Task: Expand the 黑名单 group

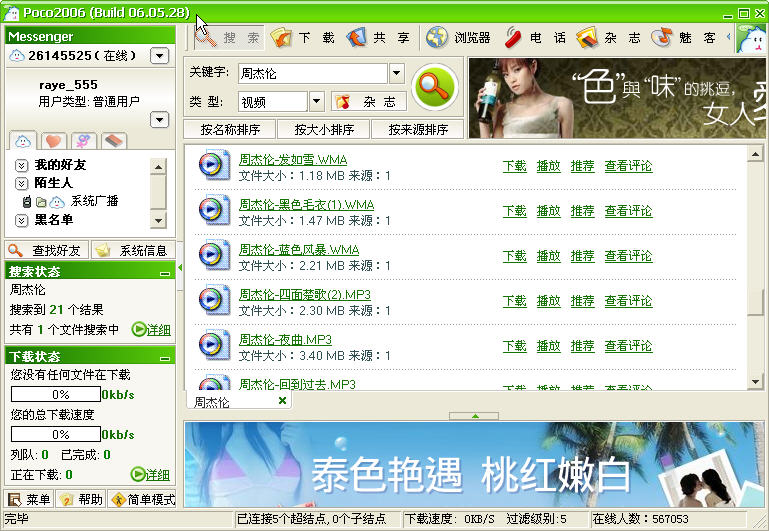Action: point(21,220)
